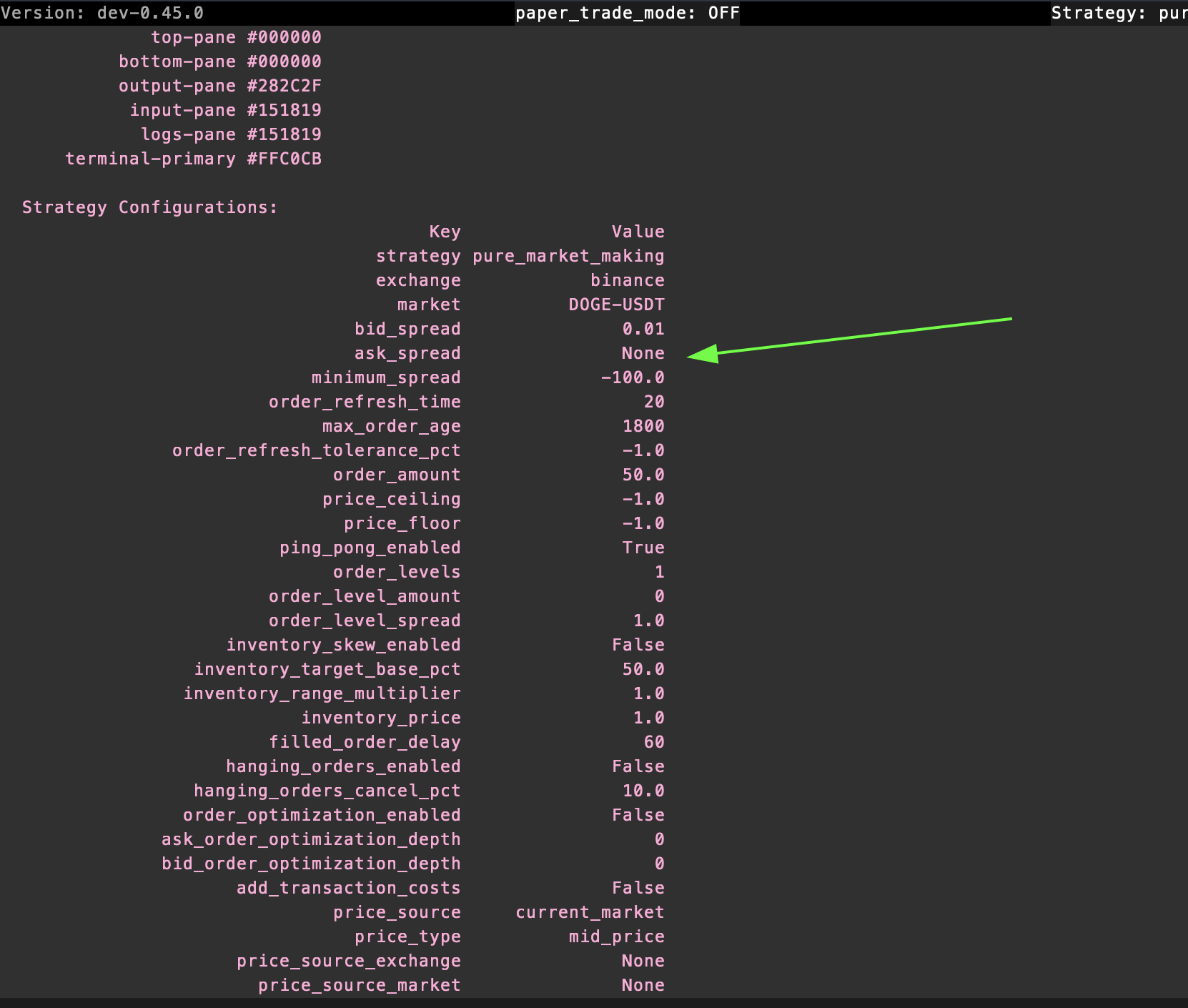Click the 'order_refresh_tolerance_pct' key
Screen dimensions: 1188x1008
(317, 450)
